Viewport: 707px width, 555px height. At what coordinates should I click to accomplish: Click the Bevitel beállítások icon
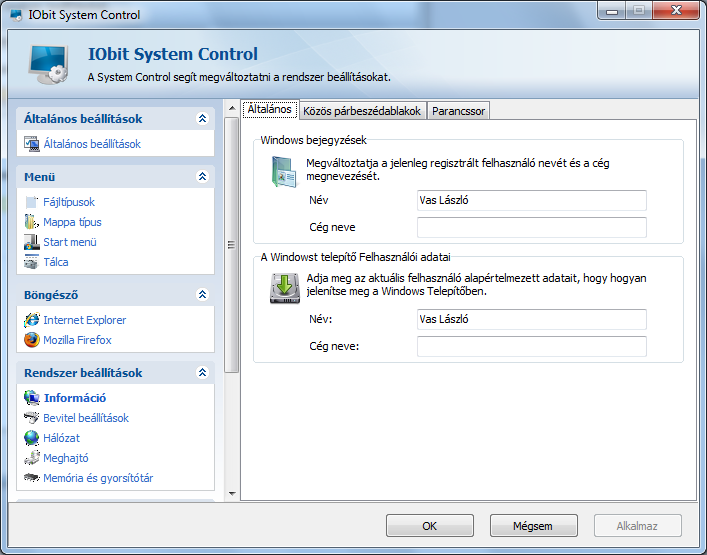pyautogui.click(x=32, y=418)
